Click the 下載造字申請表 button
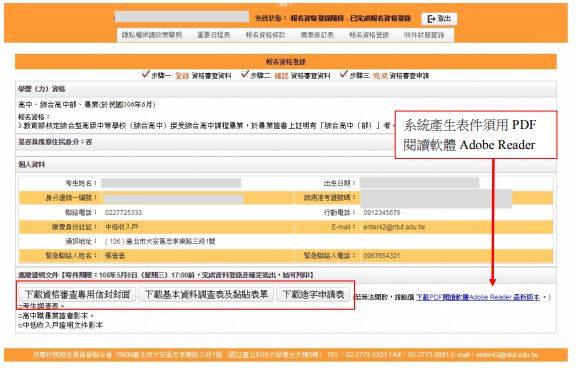Image resolution: width=578 pixels, height=368 pixels. point(313,294)
